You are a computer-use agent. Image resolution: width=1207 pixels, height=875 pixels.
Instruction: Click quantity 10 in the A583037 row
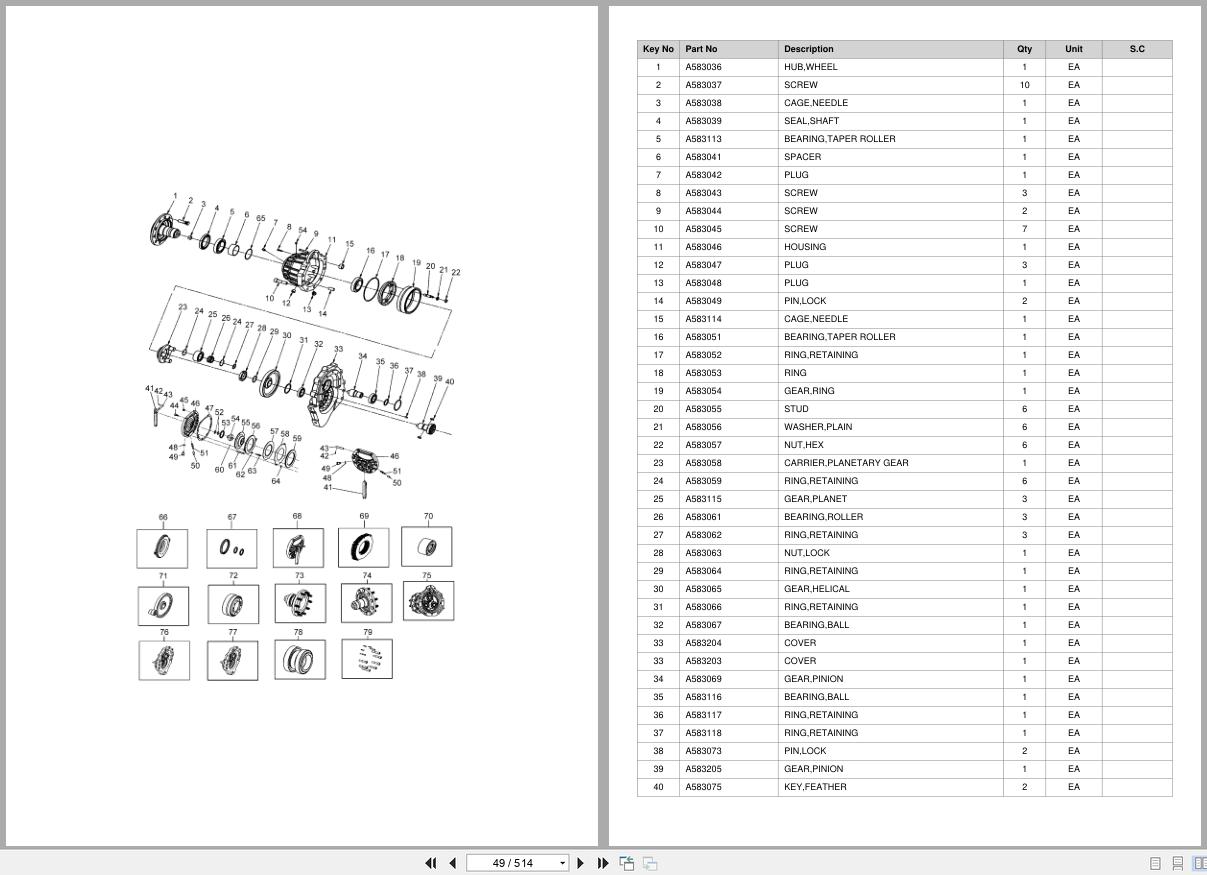click(1024, 85)
